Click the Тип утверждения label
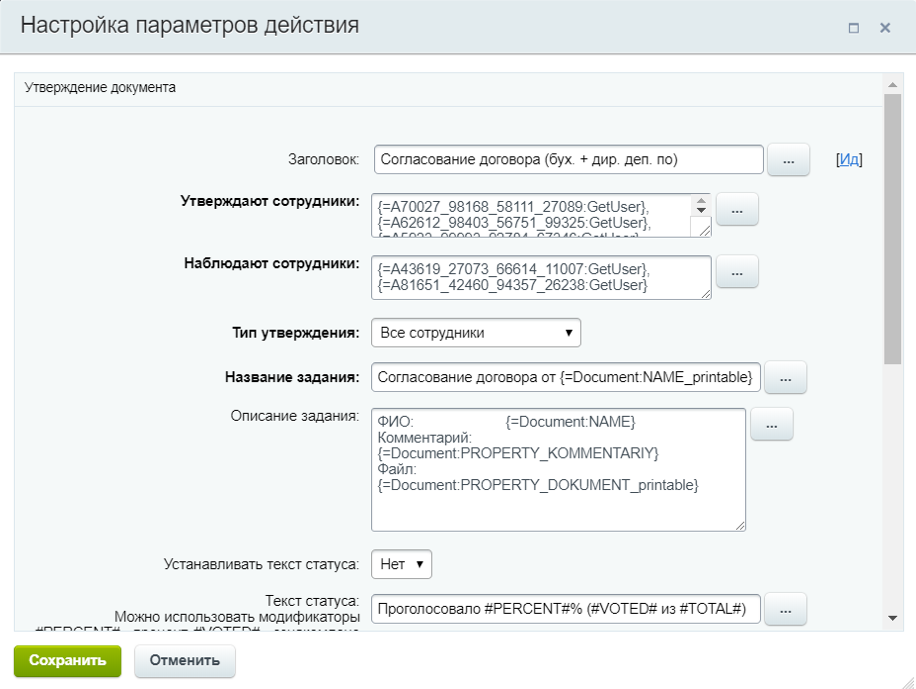This screenshot has height=689, width=916. (x=296, y=333)
